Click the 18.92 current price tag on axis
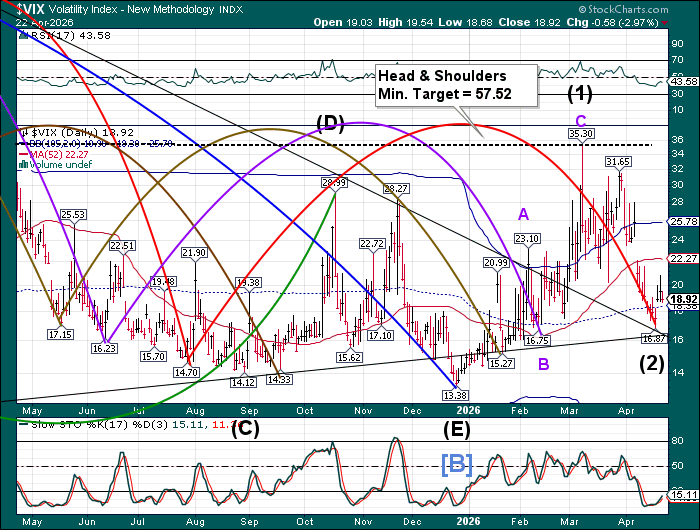Screen dimensions: 700x530 click(683, 299)
